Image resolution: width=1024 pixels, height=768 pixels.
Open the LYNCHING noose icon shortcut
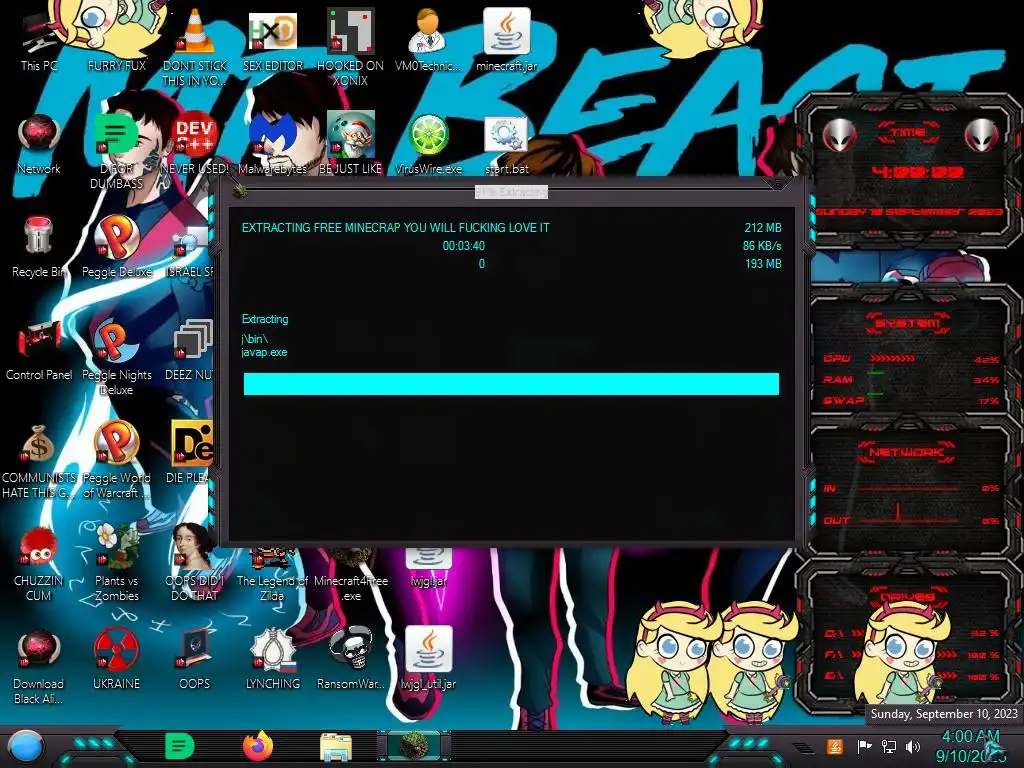point(272,660)
